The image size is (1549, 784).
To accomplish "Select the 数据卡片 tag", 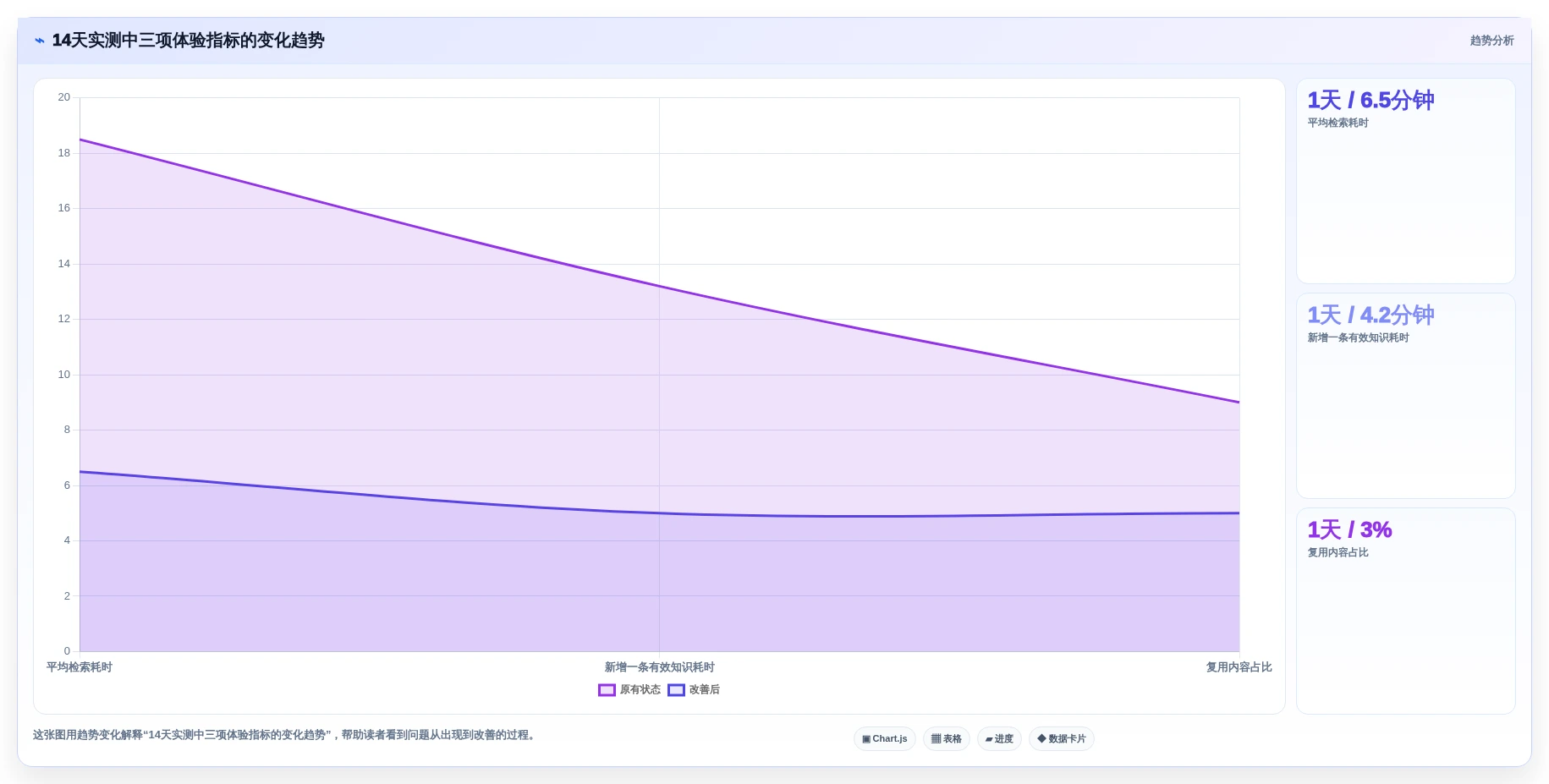I will [x=1062, y=739].
